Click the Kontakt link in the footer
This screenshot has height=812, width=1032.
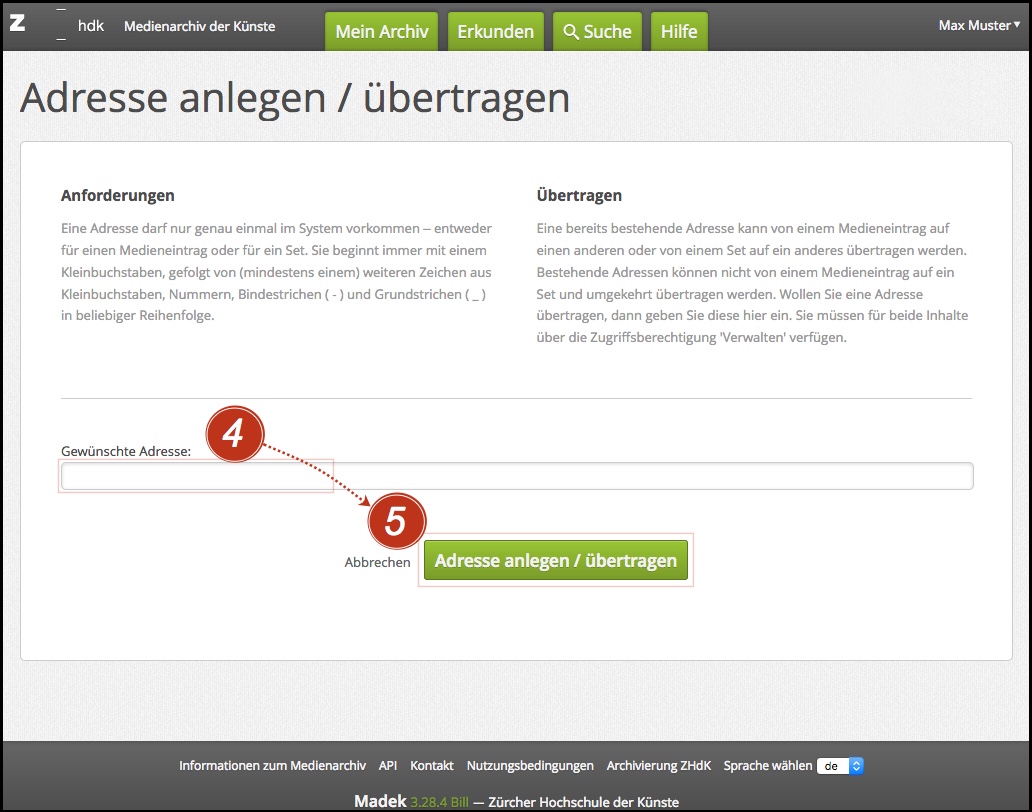tap(431, 766)
